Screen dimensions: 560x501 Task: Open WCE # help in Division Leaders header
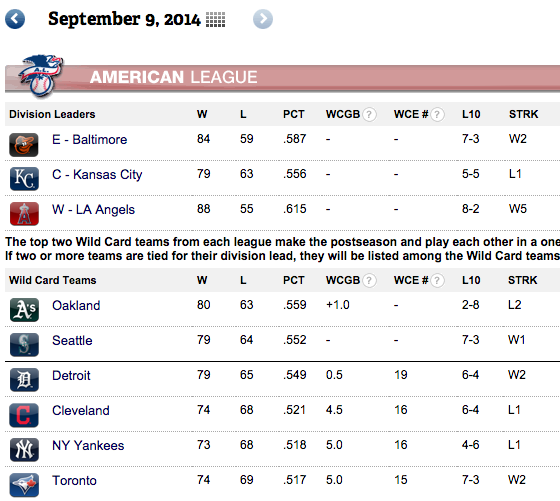437,115
